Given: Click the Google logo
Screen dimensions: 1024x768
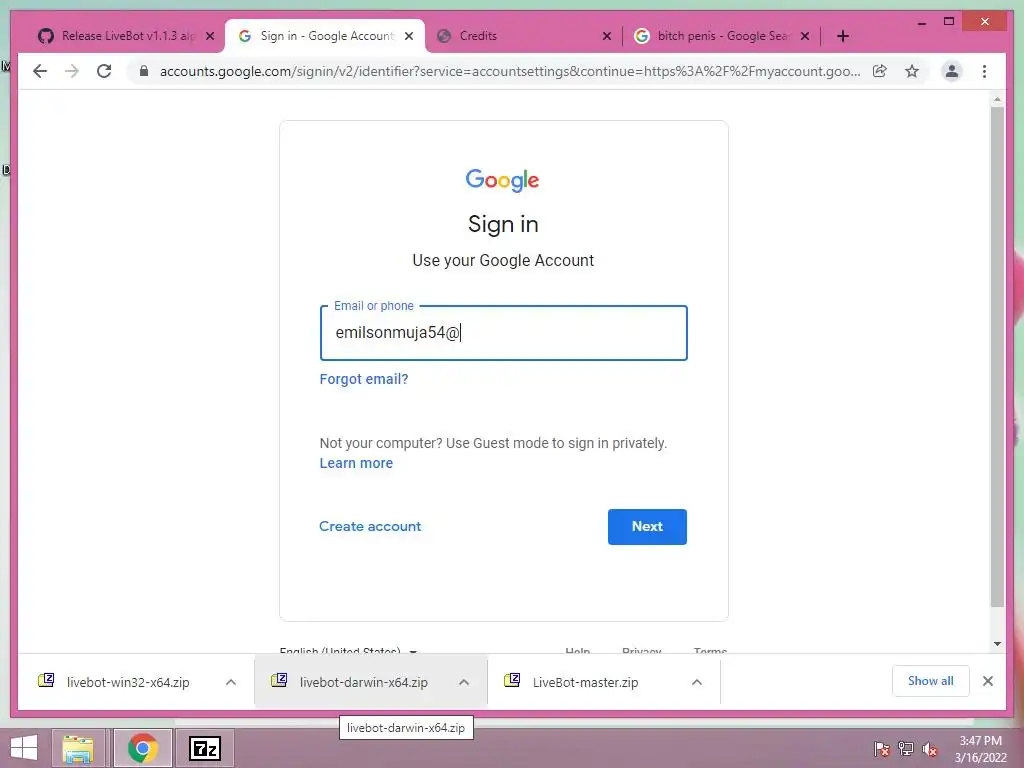Looking at the screenshot, I should (503, 180).
